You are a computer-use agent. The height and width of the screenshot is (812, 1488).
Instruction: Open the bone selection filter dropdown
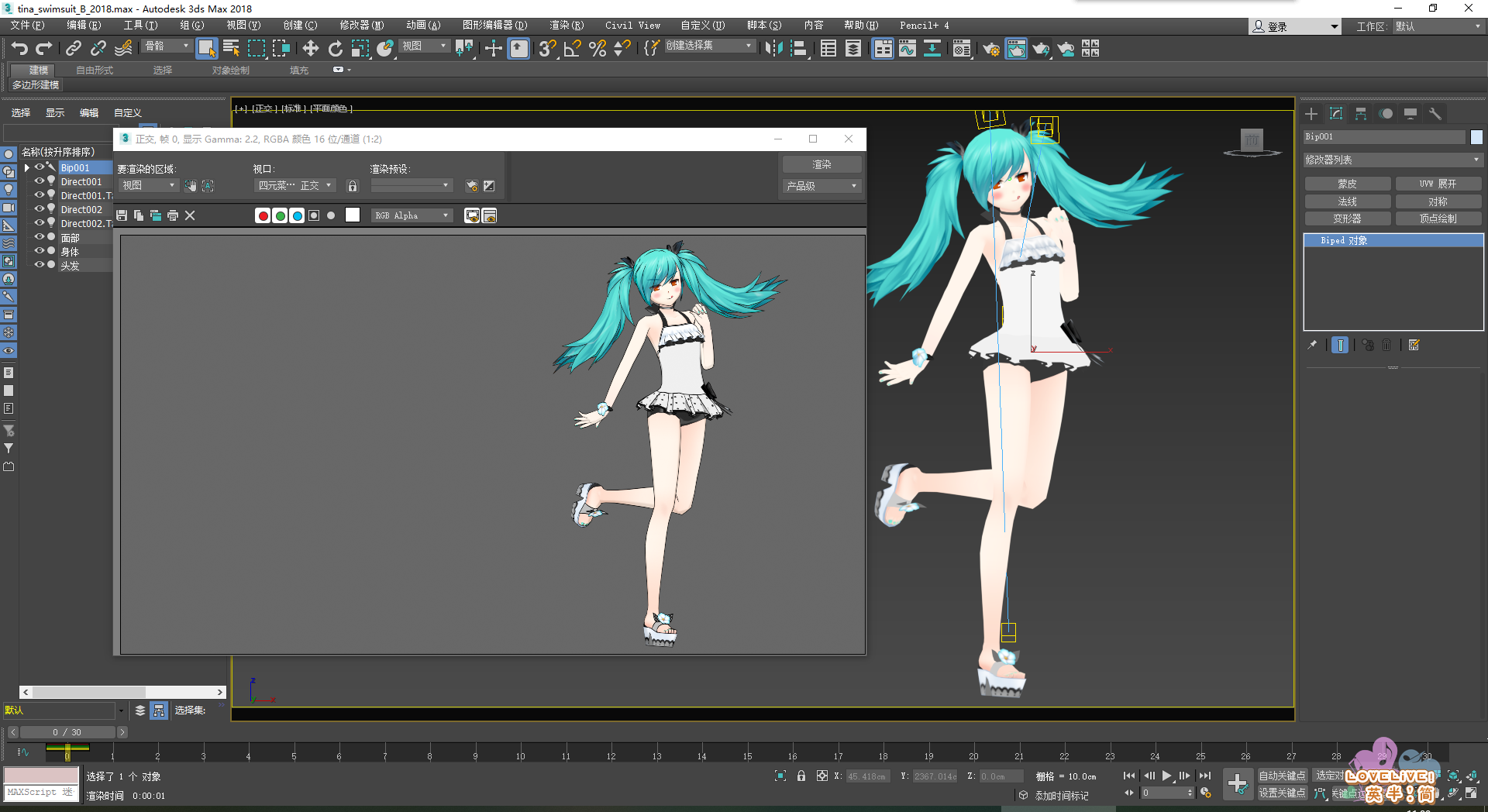coord(167,46)
